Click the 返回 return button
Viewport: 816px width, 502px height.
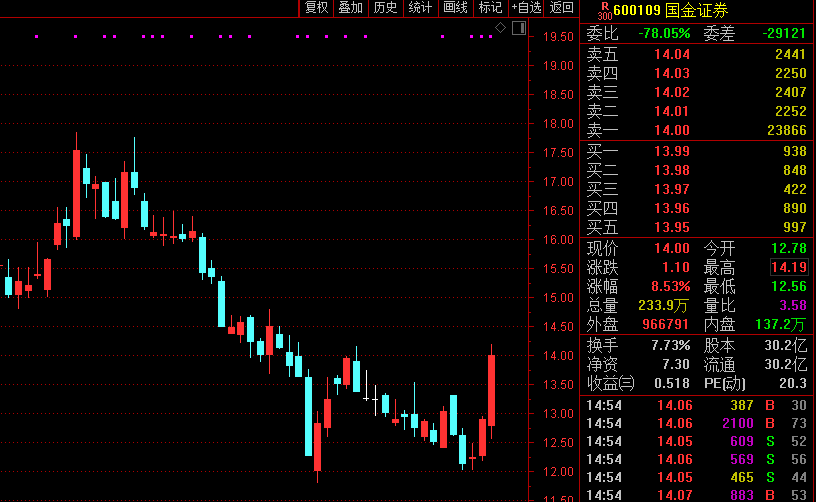coord(562,8)
